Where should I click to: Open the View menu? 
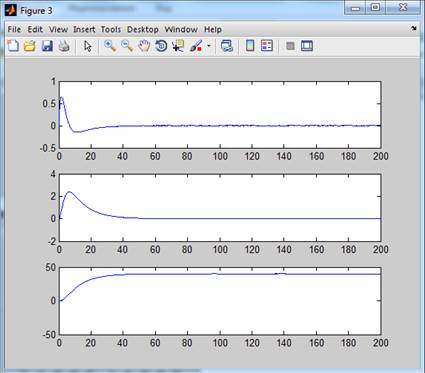coord(58,29)
